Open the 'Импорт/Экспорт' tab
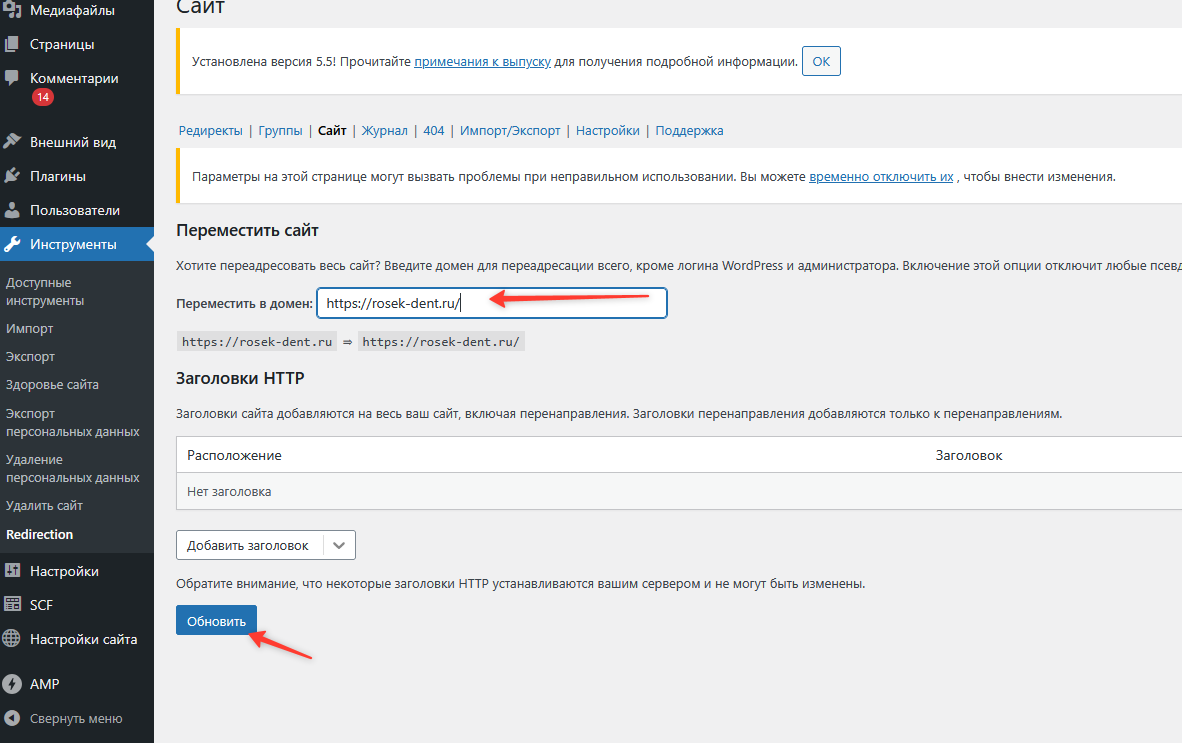The image size is (1182, 743). coord(510,131)
